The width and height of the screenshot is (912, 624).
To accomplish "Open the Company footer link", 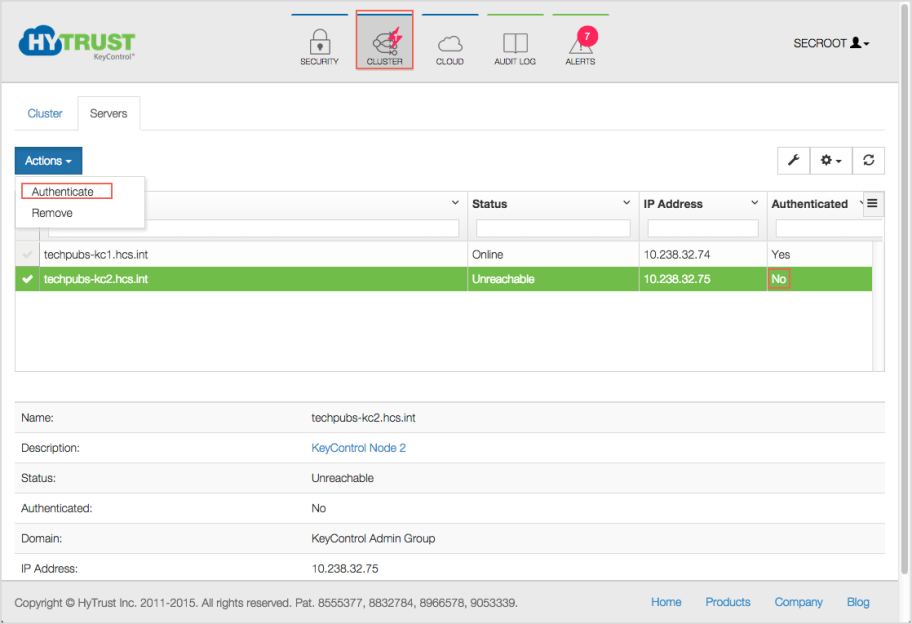I will [x=798, y=602].
